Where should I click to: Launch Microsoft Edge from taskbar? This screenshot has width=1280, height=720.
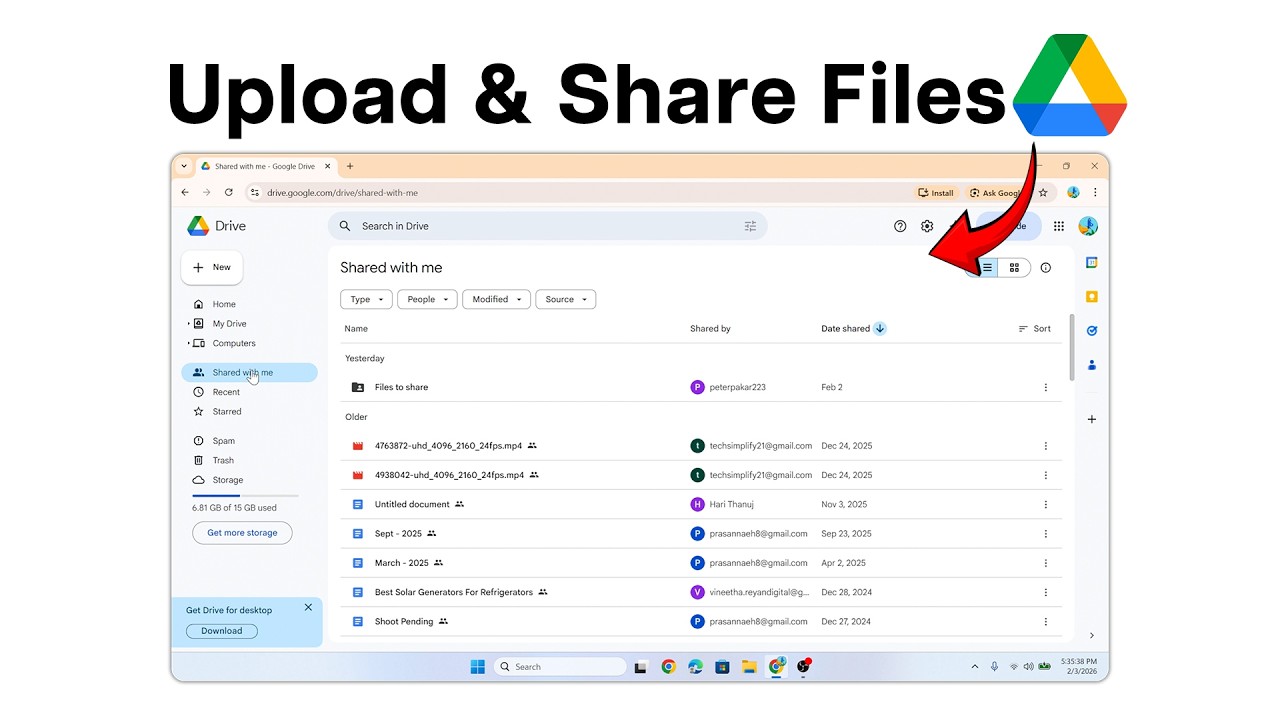(x=695, y=667)
